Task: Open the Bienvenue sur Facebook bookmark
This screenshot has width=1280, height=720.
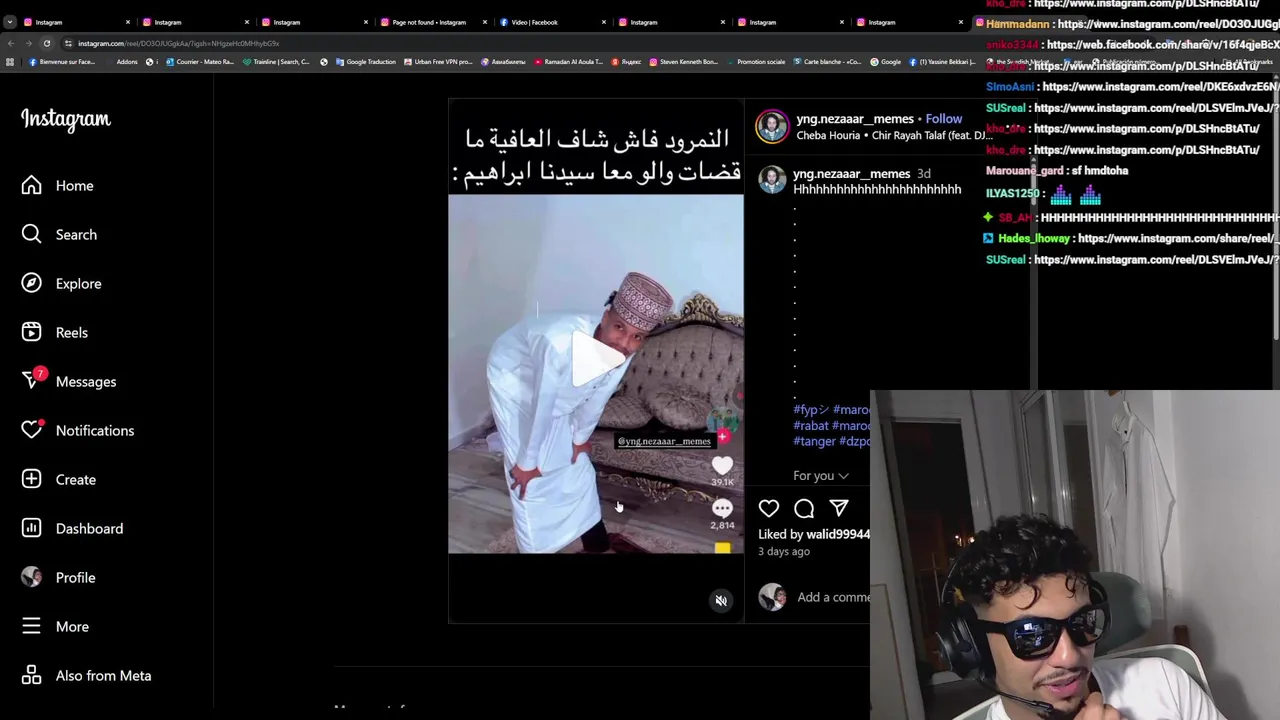Action: [x=62, y=62]
